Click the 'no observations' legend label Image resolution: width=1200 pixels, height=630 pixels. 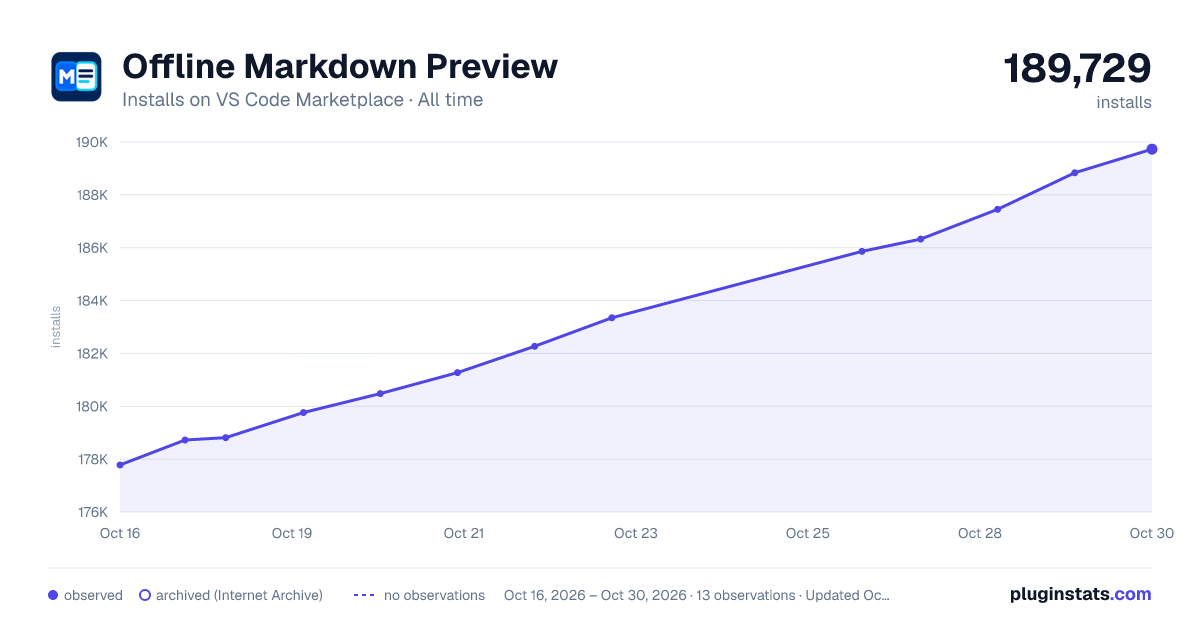[x=434, y=595]
